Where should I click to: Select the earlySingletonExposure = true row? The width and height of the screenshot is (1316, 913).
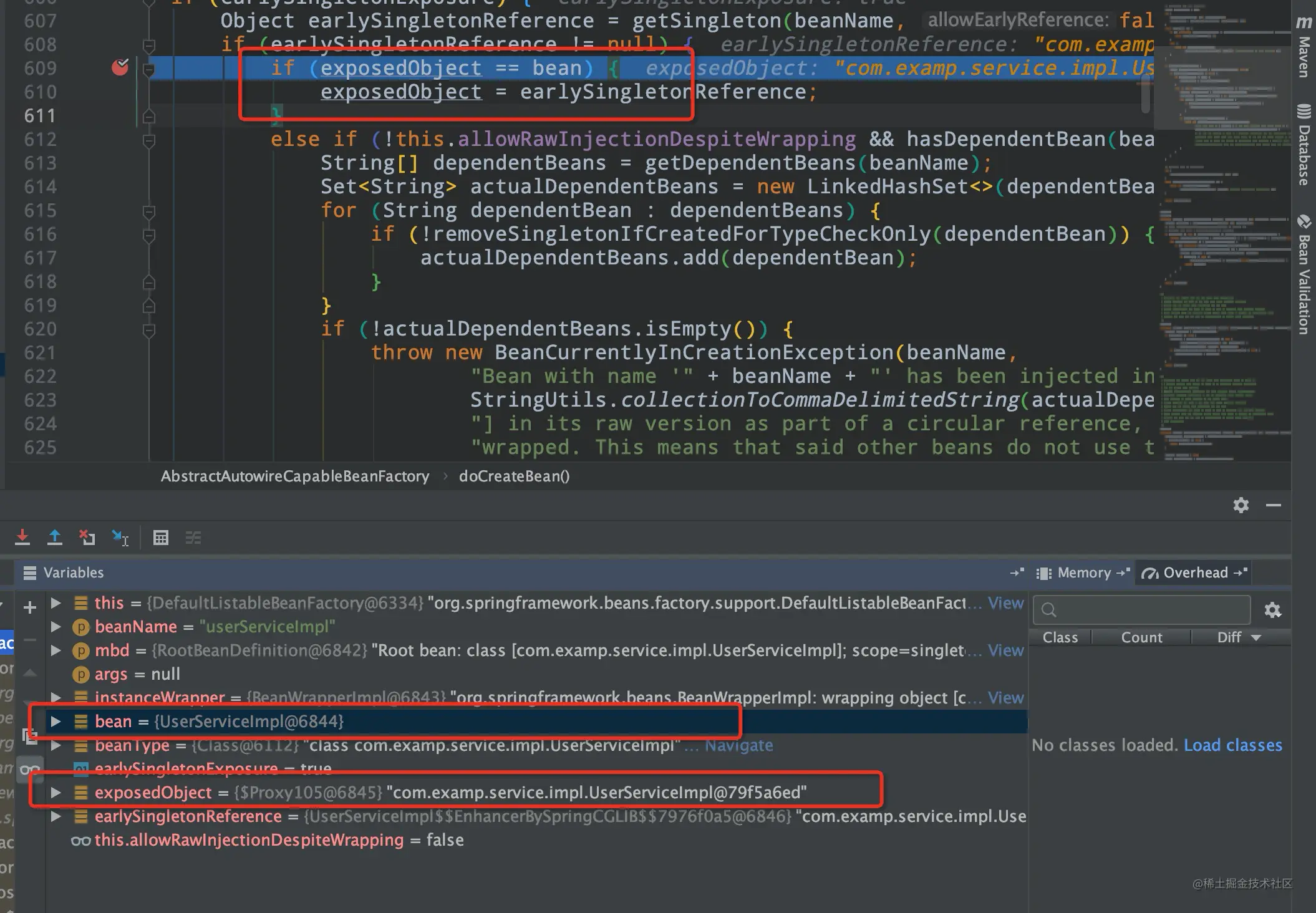click(536, 768)
